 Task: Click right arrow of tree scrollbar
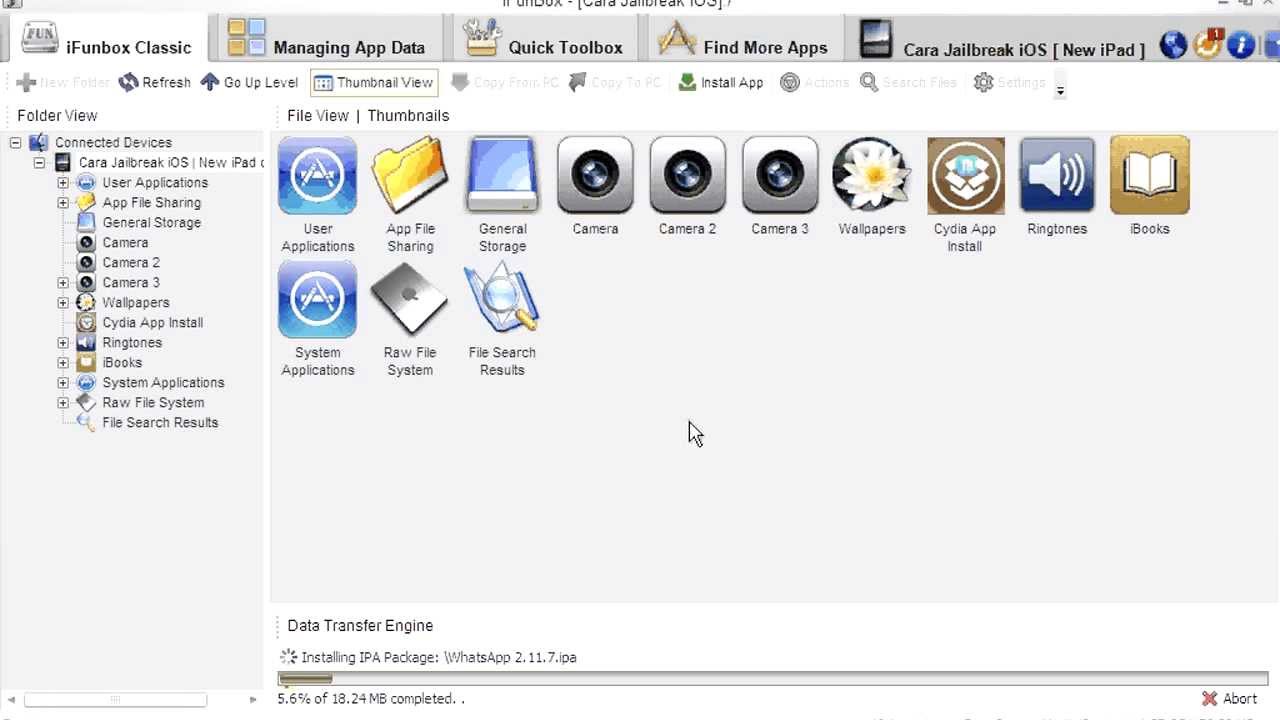(x=253, y=700)
